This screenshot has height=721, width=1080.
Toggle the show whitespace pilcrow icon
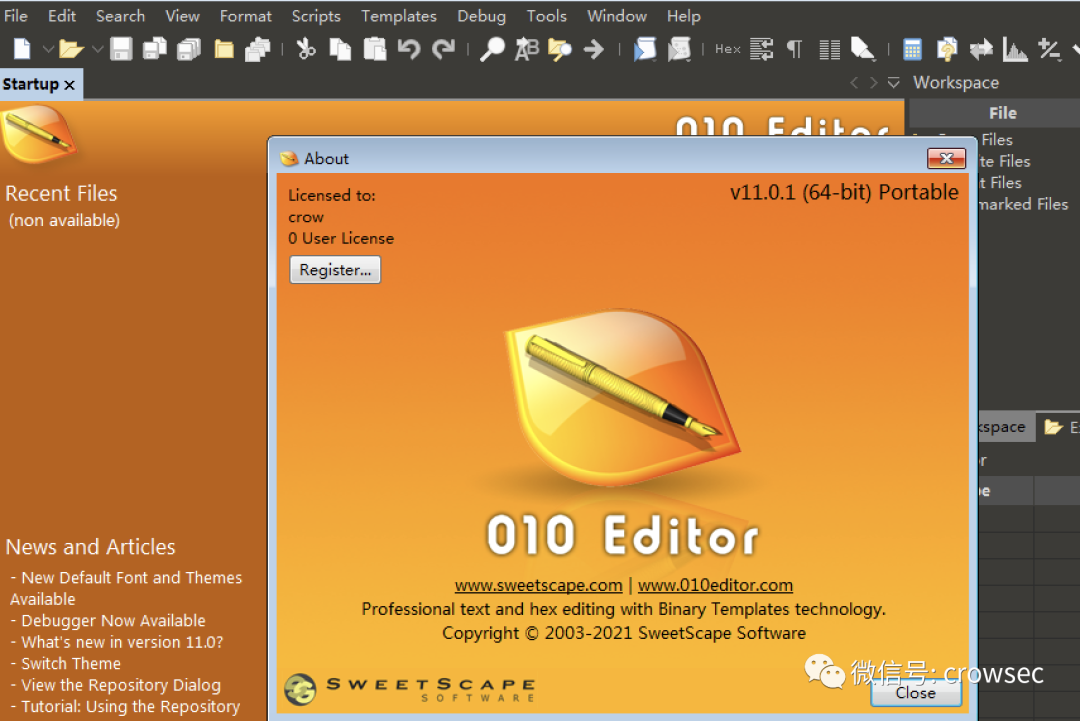pyautogui.click(x=794, y=49)
